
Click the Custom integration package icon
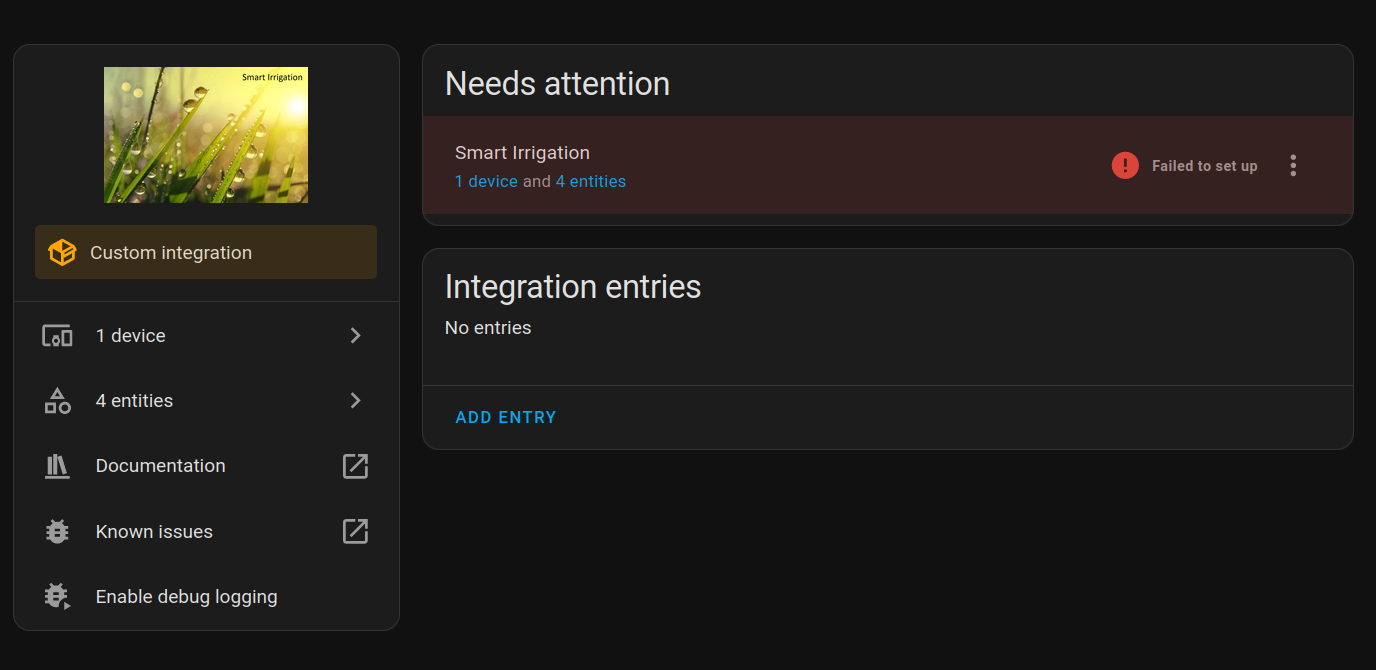click(61, 252)
